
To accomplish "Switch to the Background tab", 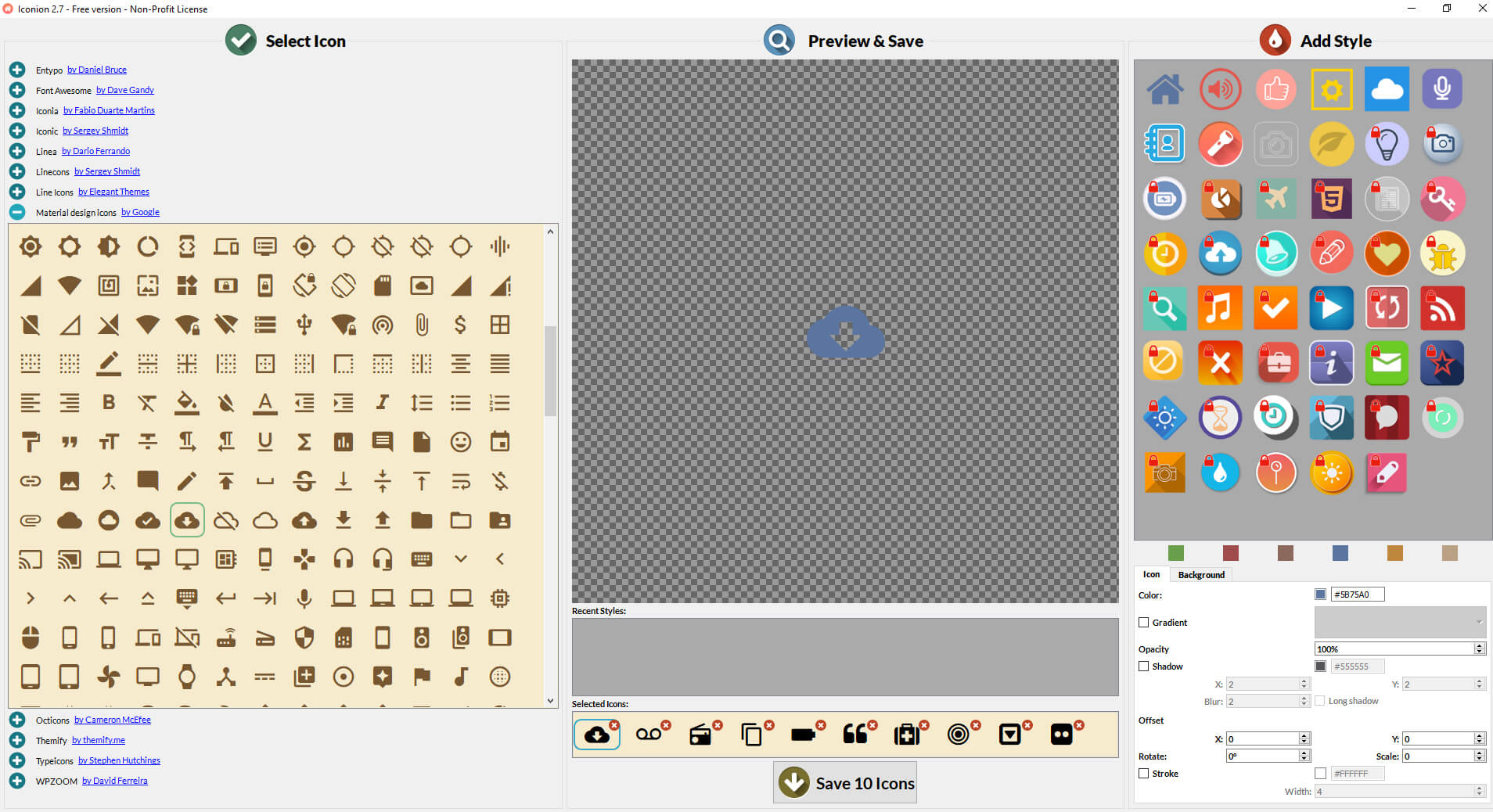I will point(1201,575).
